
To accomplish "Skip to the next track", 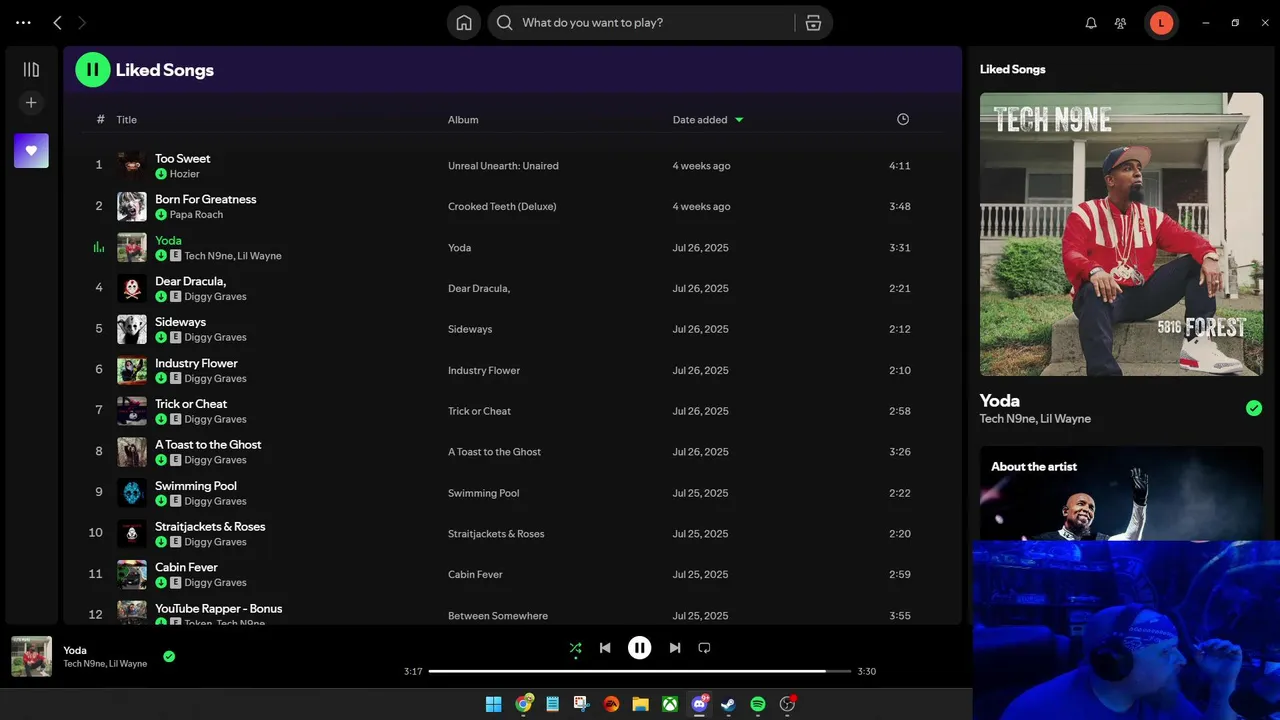I will (675, 648).
